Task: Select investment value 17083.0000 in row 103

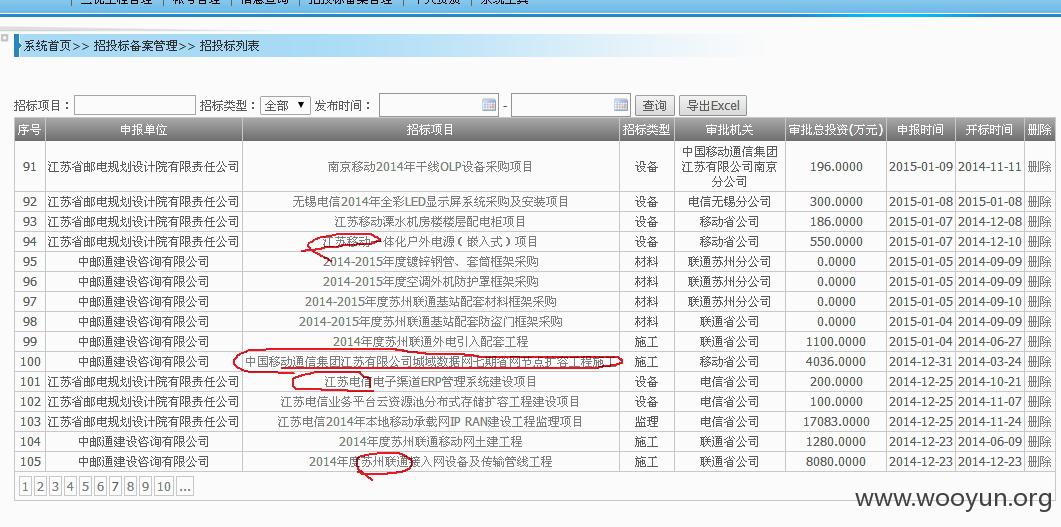Action: click(836, 421)
